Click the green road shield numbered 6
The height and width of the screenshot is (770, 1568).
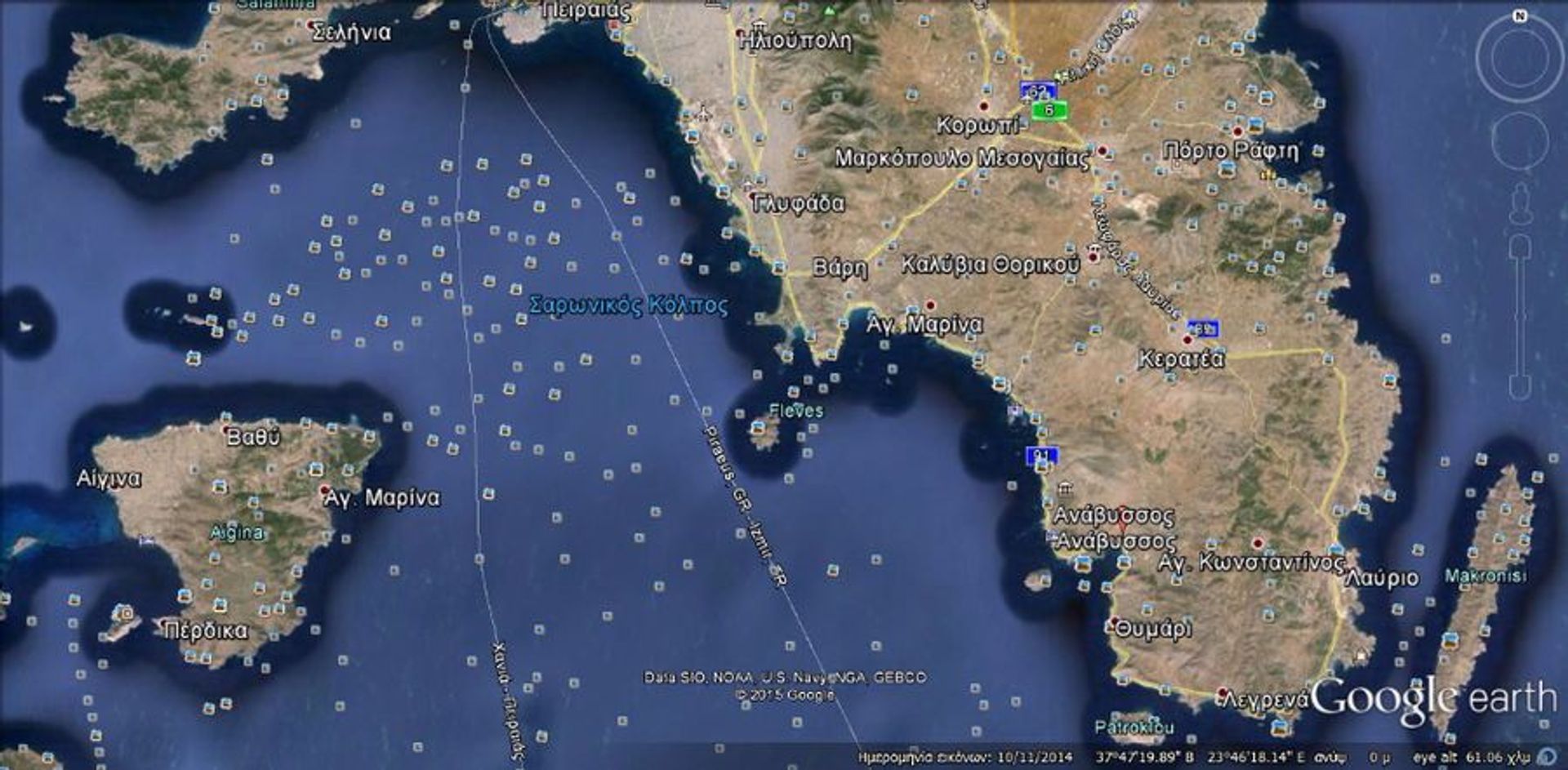point(1049,110)
